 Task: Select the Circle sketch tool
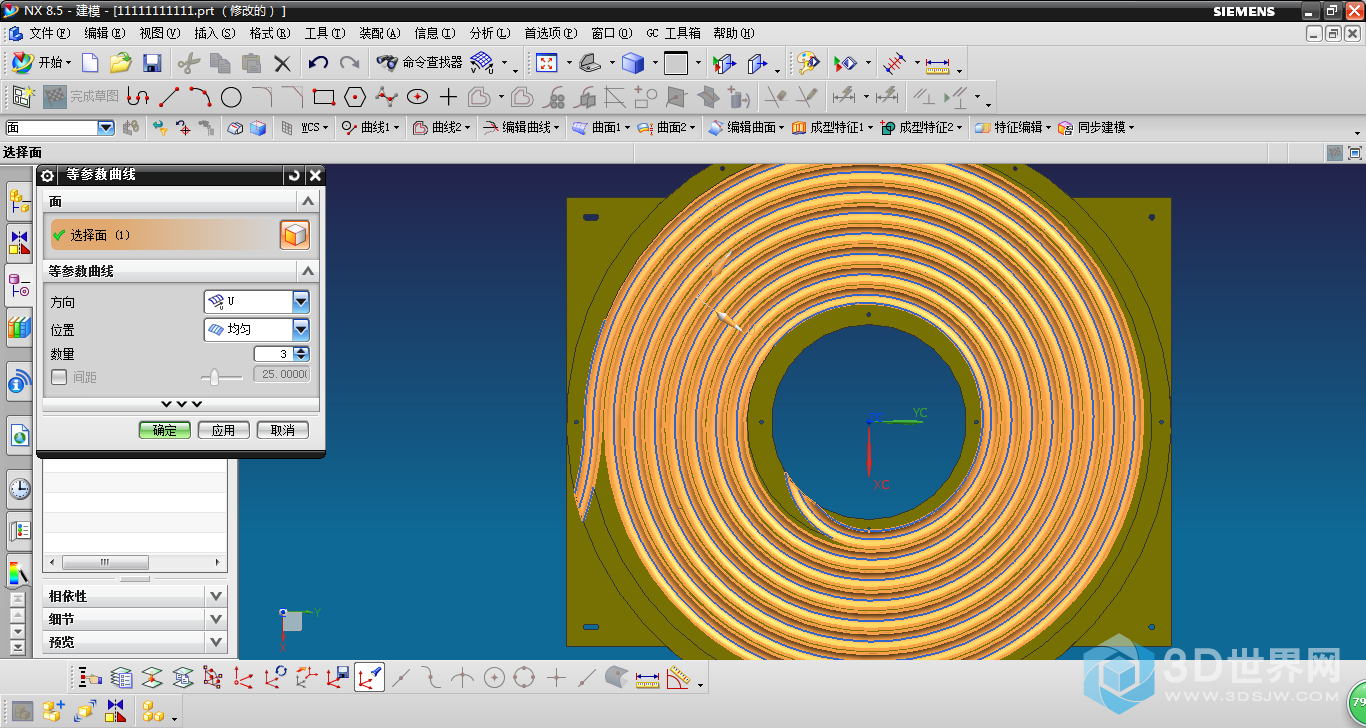point(231,97)
